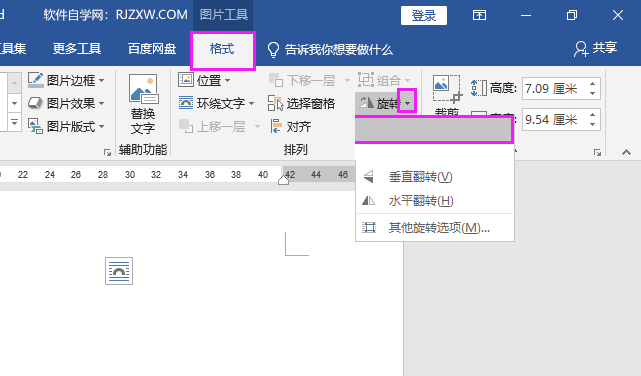The height and width of the screenshot is (376, 641).
Task: Click the 图片版式 icon
Action: coord(35,126)
